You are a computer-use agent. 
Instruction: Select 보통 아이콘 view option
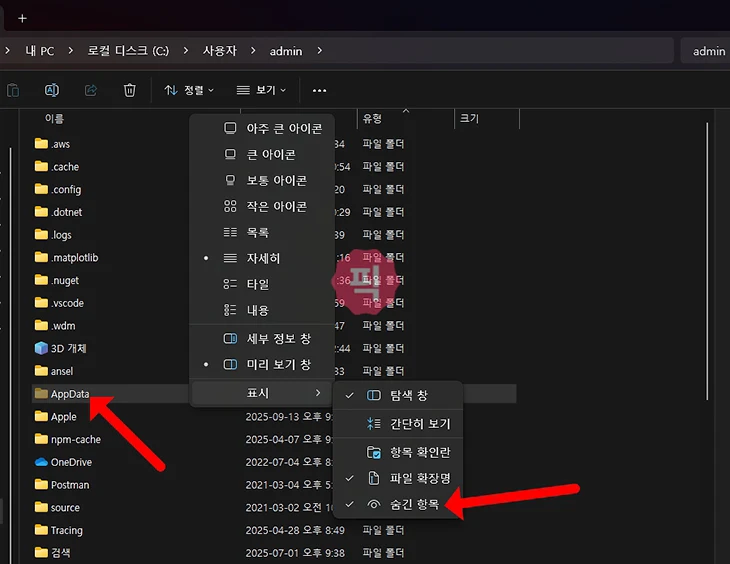click(262, 180)
